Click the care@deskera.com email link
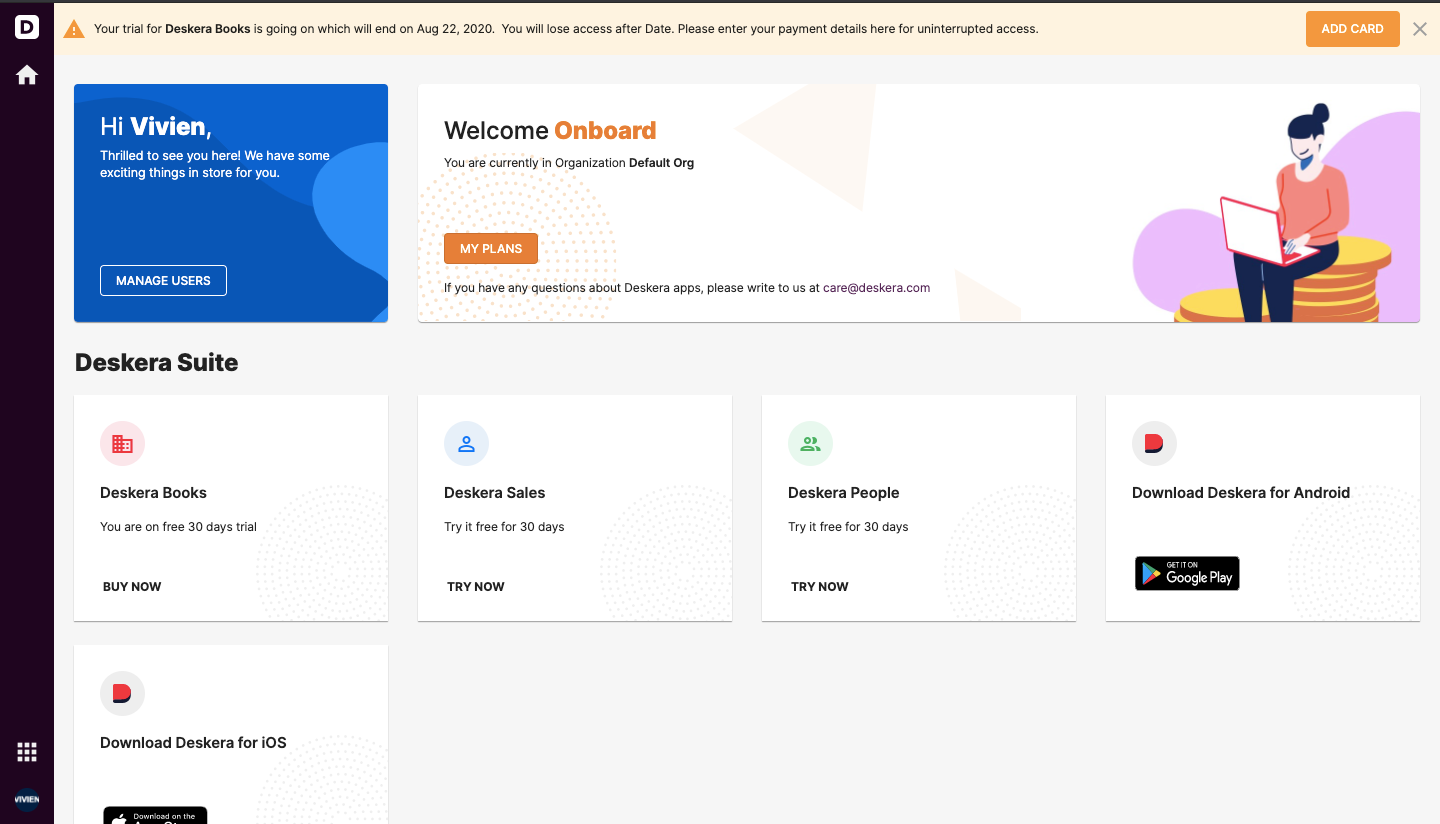 click(x=876, y=288)
